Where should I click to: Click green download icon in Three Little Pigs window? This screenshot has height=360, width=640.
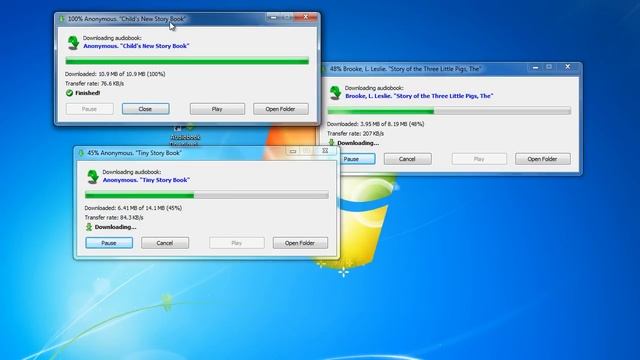(335, 93)
